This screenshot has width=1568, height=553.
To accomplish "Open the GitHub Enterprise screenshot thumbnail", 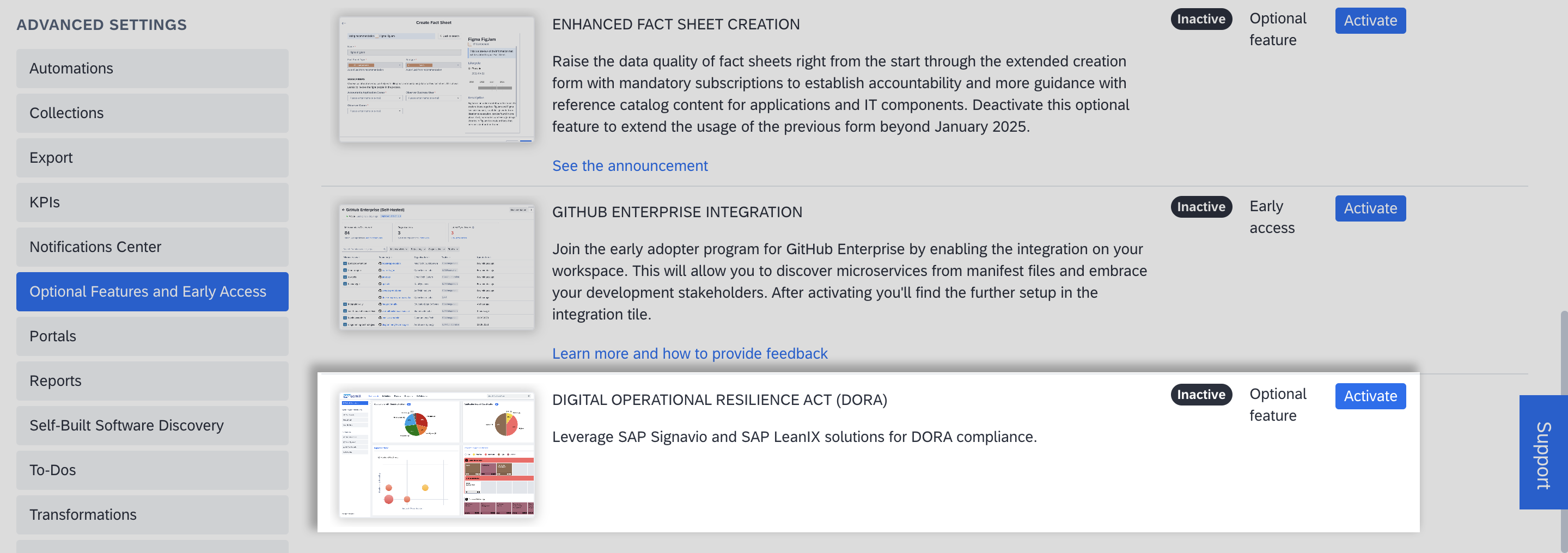I will click(x=436, y=267).
